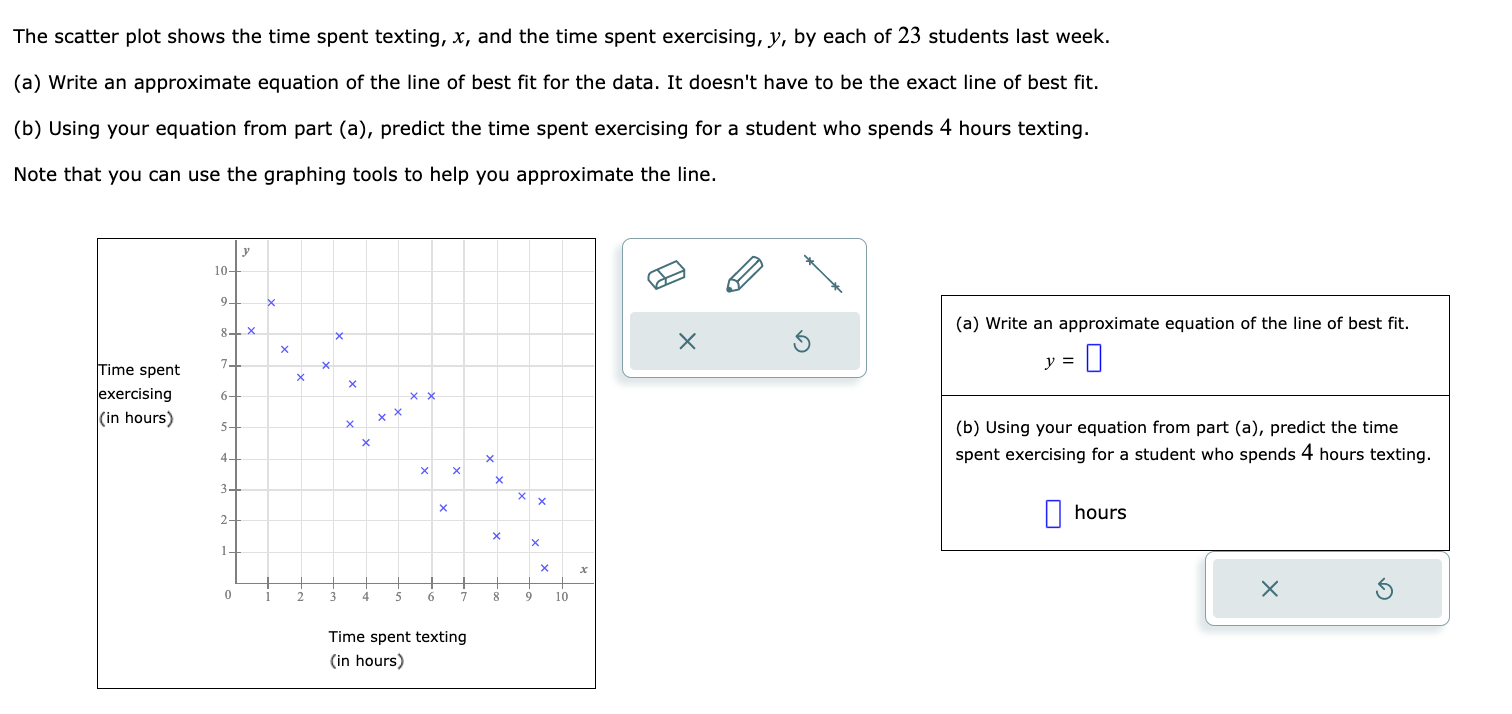Click the redo/reset arrow near the answer panel
1512x714 pixels.
(x=1386, y=589)
